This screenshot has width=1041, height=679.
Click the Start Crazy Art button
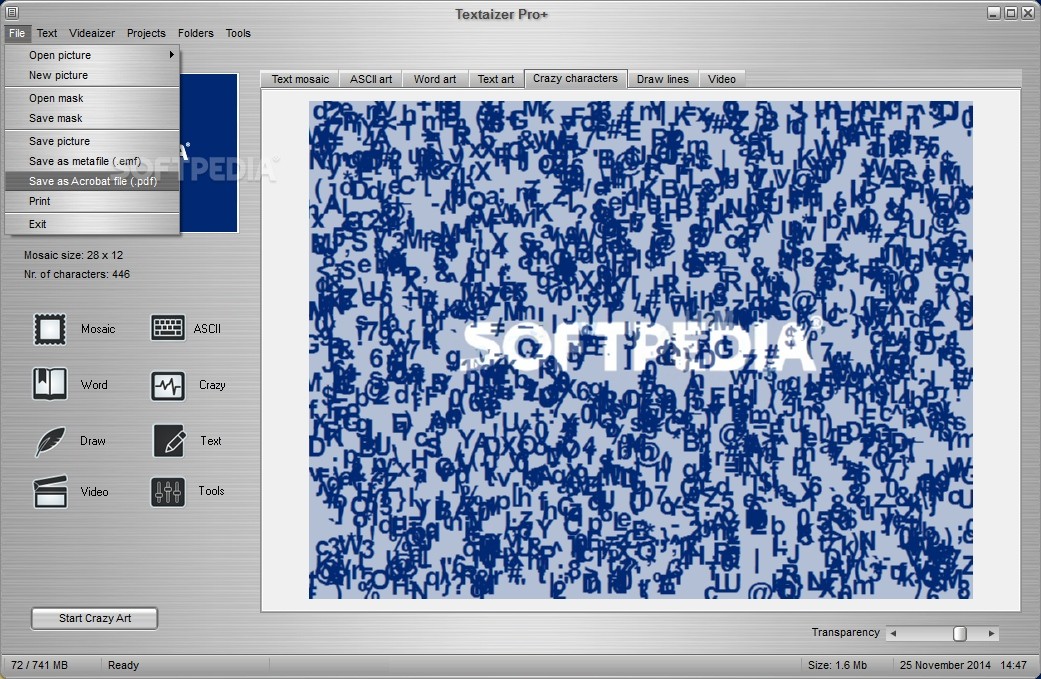94,619
